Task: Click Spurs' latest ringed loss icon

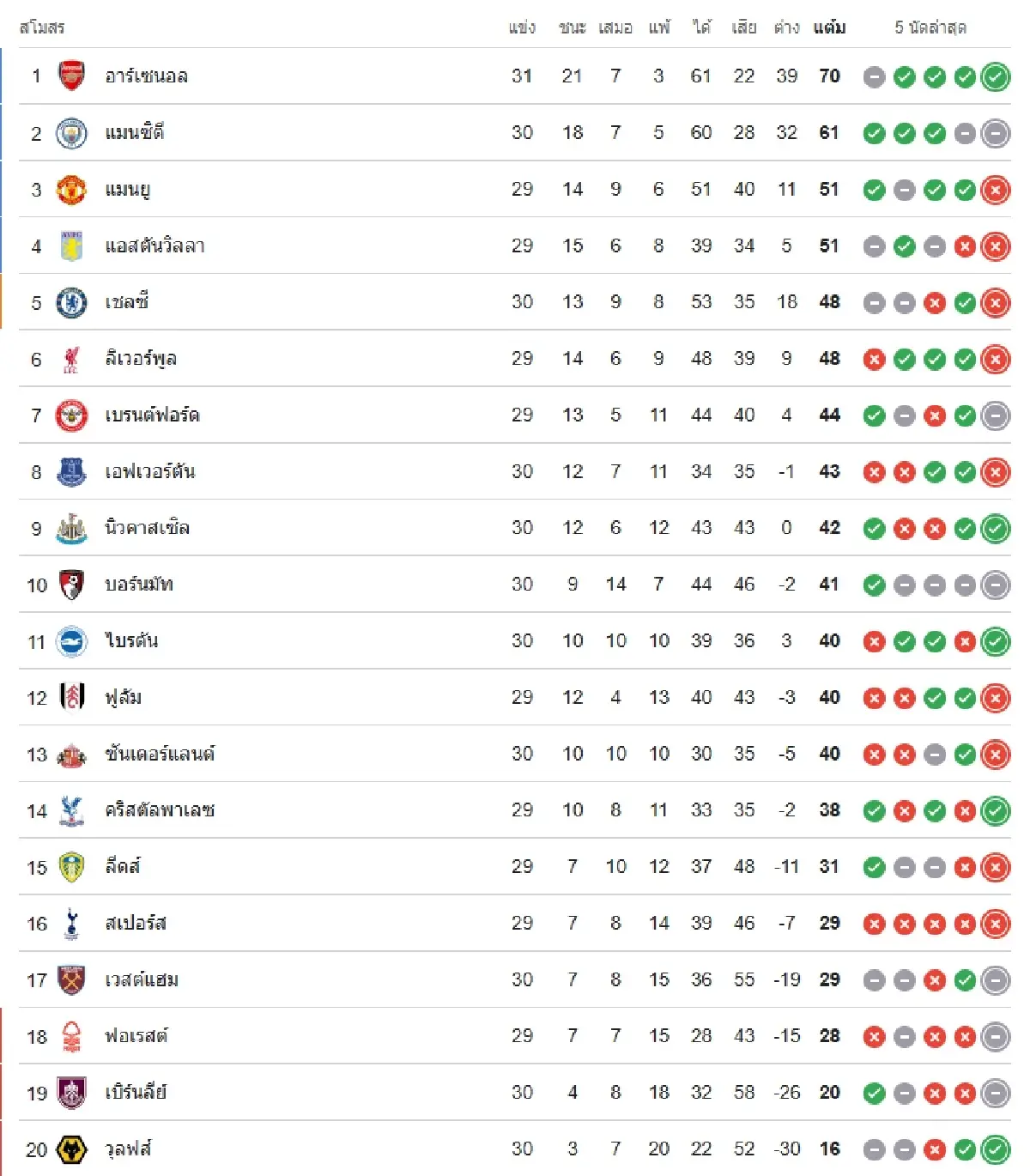Action: [x=995, y=924]
